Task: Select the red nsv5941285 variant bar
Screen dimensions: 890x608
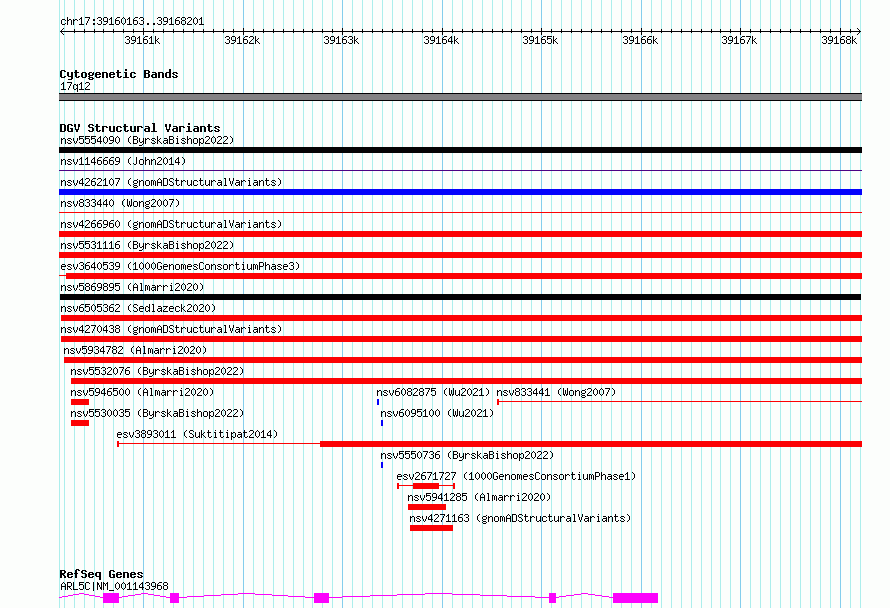Action: [x=427, y=507]
